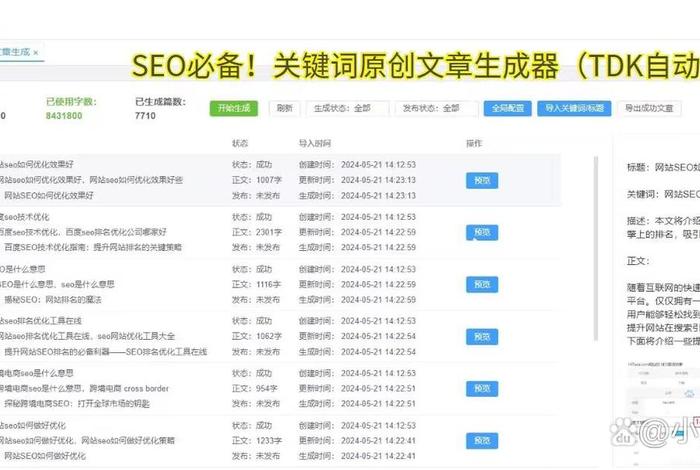Click 生成时间 2024-05-21 14:22:41
This screenshot has height=470, width=700.
[357, 456]
